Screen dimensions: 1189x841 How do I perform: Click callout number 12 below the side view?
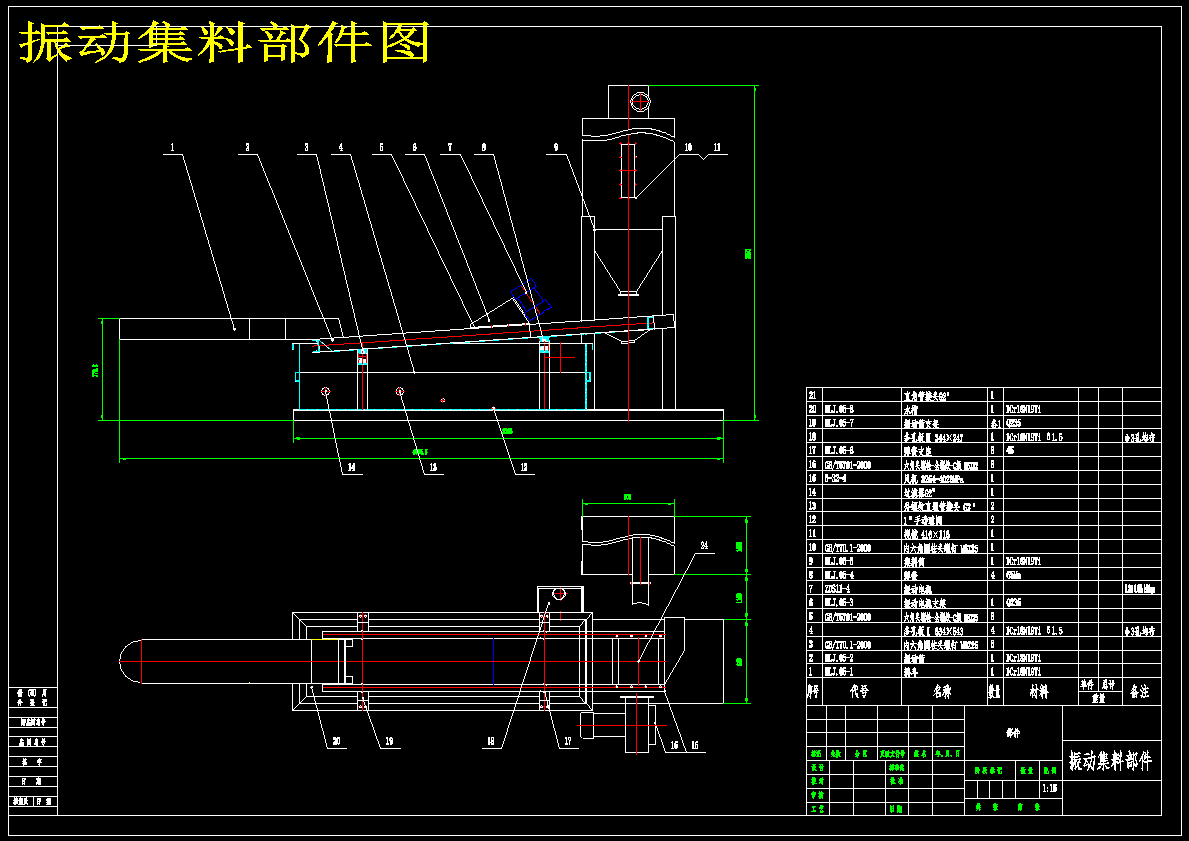pos(523,468)
